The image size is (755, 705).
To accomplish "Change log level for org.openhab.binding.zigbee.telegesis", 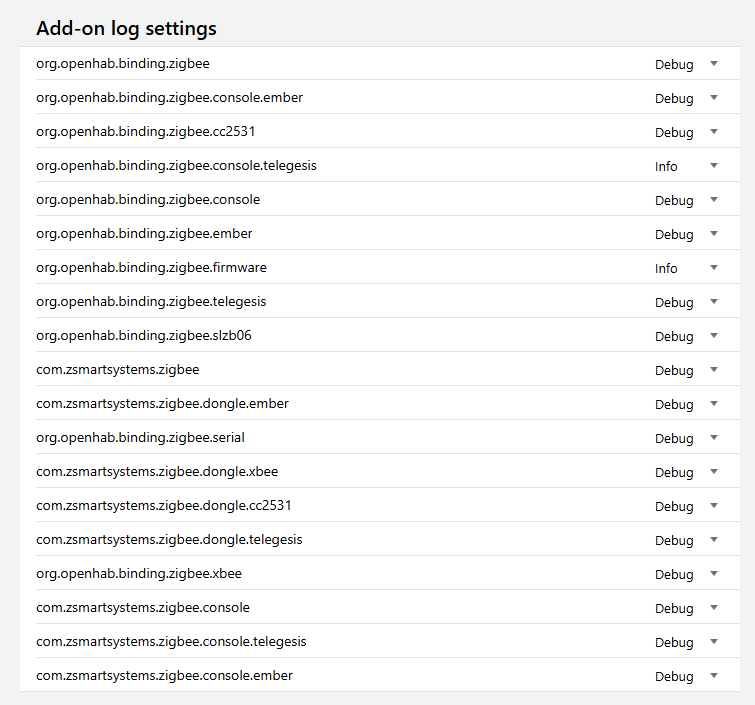I will pos(687,302).
